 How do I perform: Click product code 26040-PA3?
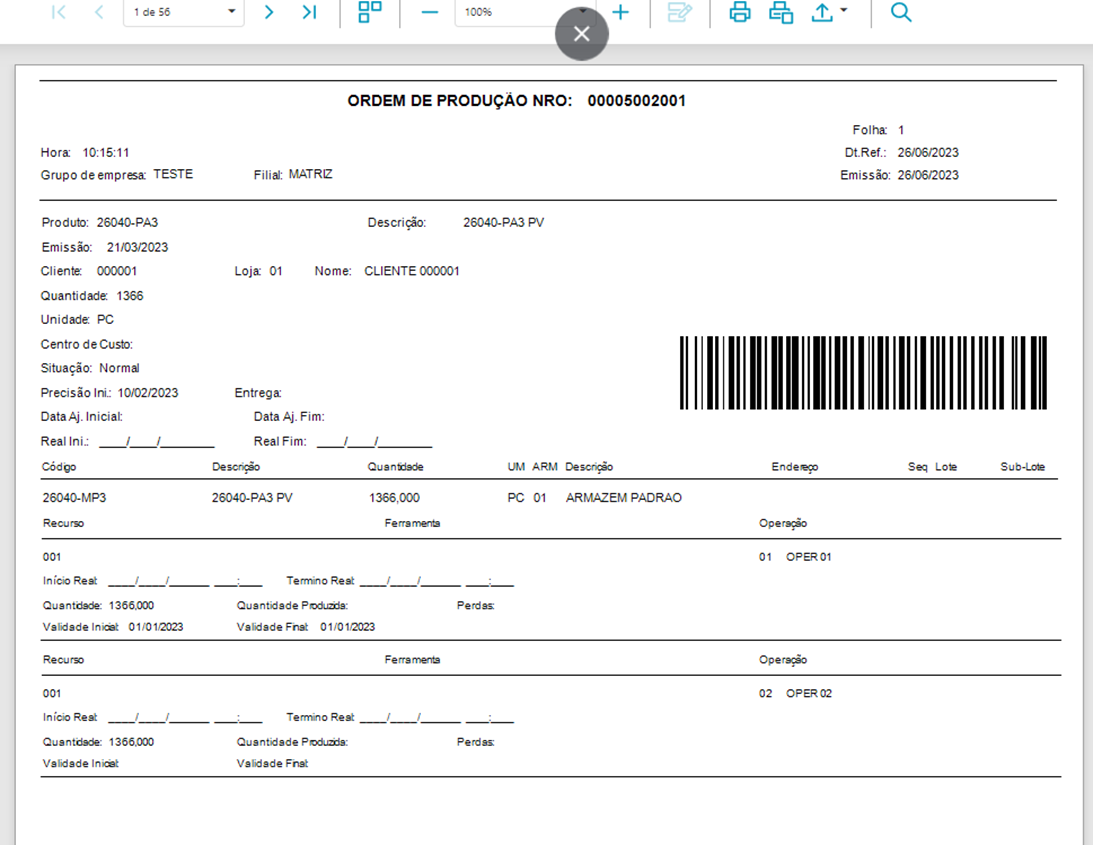(127, 222)
